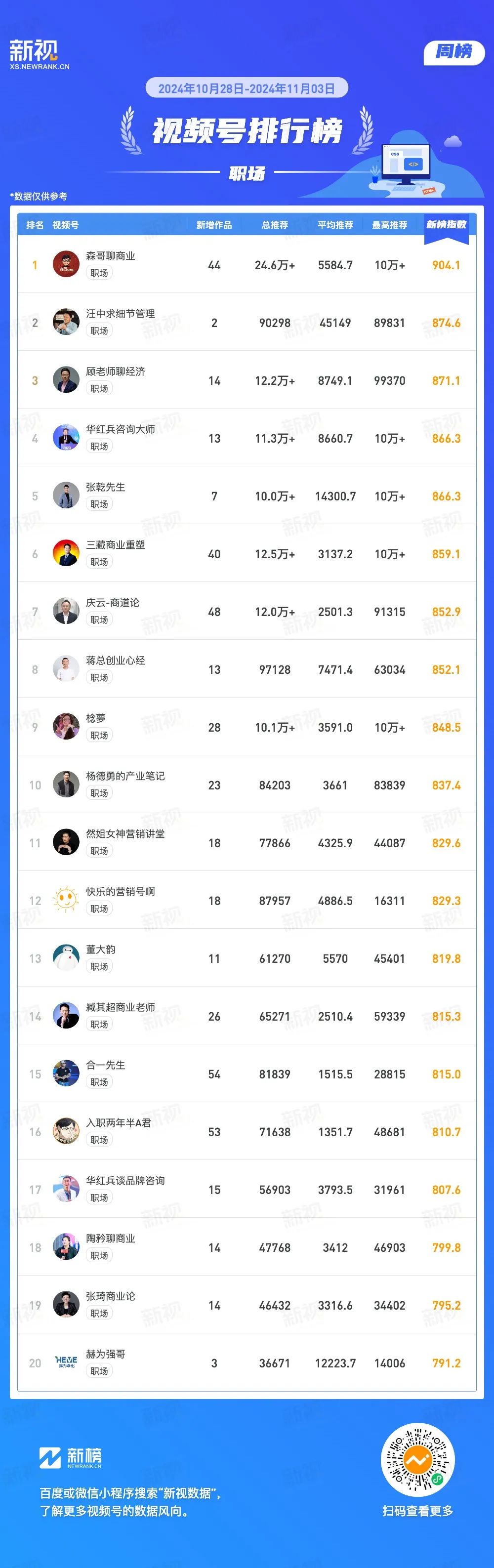Click the 新视 logo at top left
Screen dimensions: 494x1568
[x=40, y=53]
